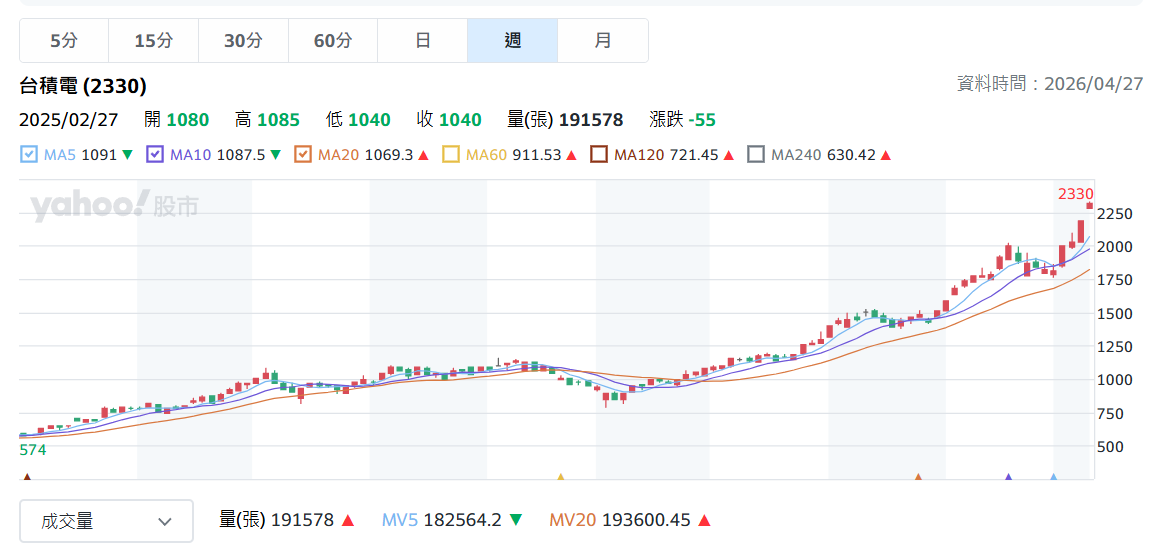
Task: Enable the MA60 moving average checkbox
Action: pyautogui.click(x=450, y=155)
